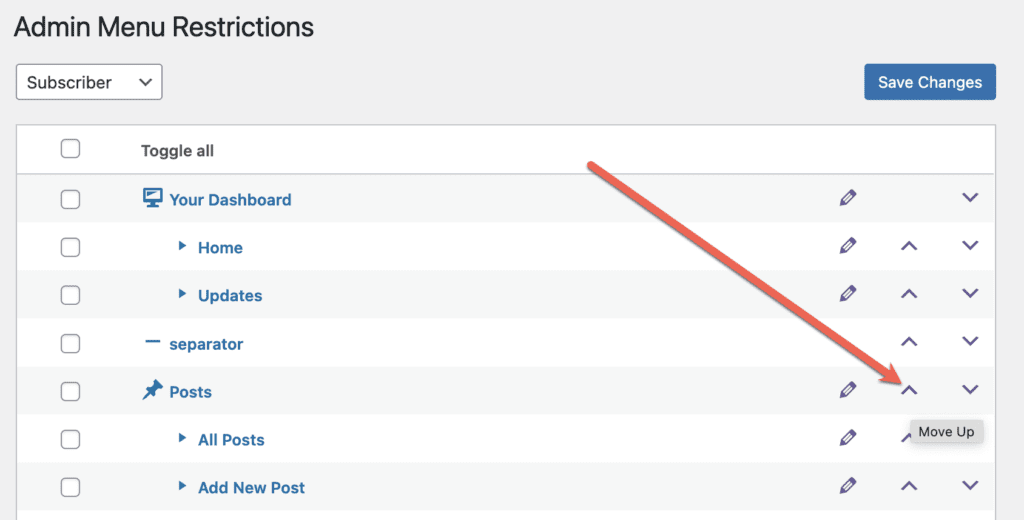
Task: Open the Subscriber role dropdown
Action: pos(89,83)
